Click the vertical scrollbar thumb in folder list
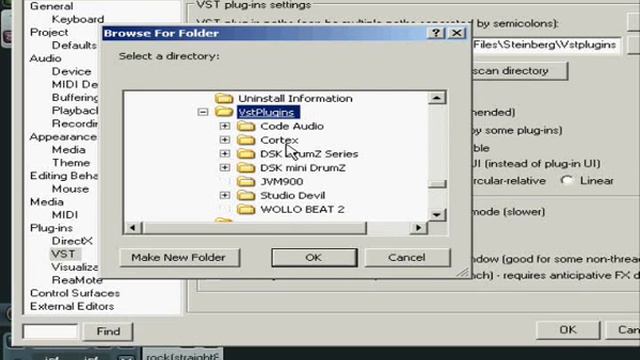640x360 pixels. pos(437,184)
